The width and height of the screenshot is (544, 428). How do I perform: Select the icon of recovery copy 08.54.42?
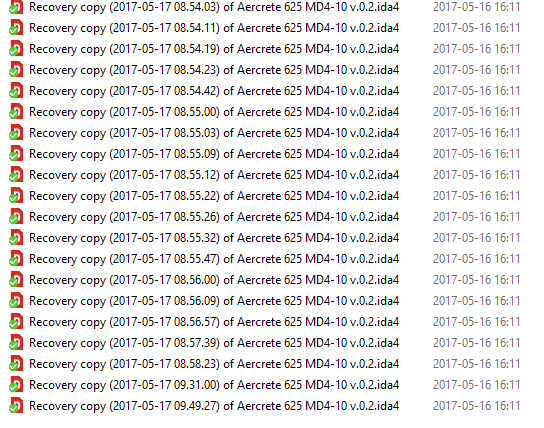(x=16, y=91)
